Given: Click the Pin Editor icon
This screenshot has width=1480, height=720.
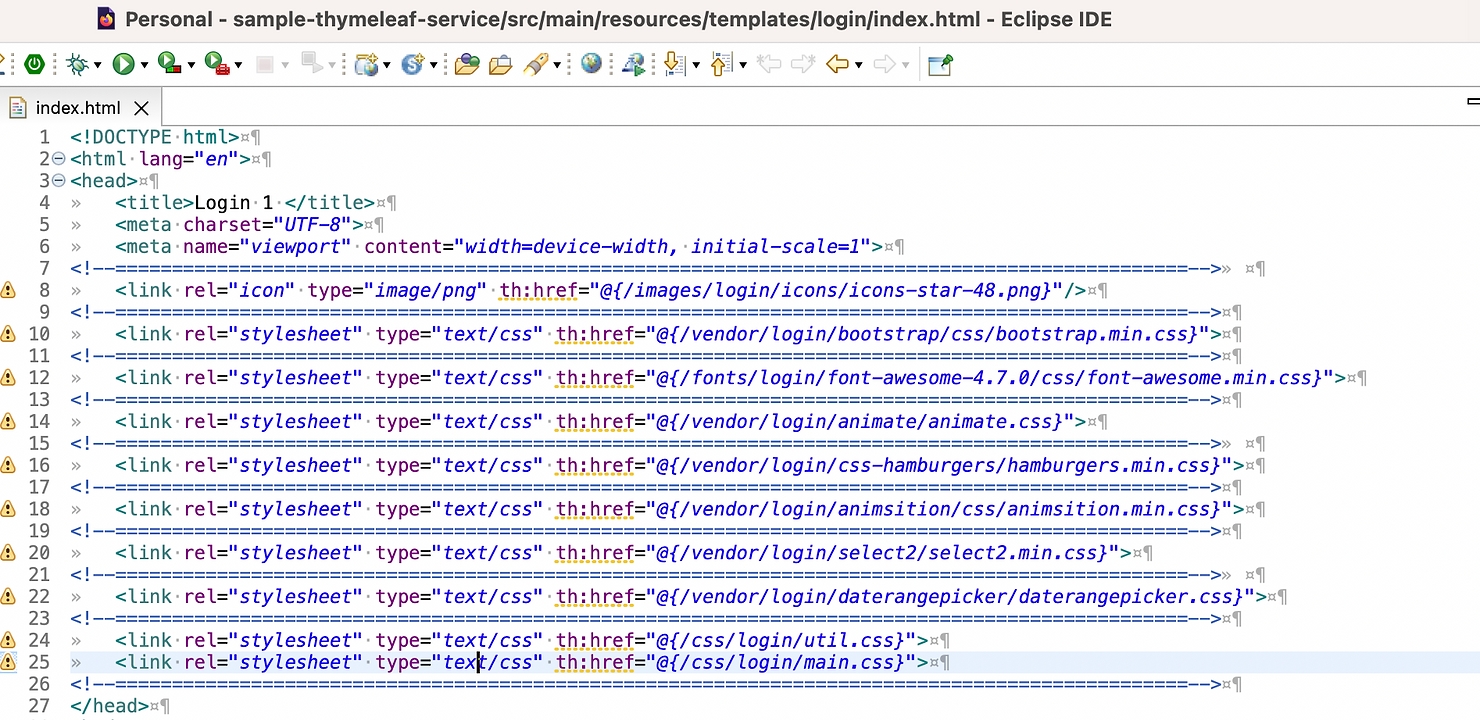Looking at the screenshot, I should [940, 65].
